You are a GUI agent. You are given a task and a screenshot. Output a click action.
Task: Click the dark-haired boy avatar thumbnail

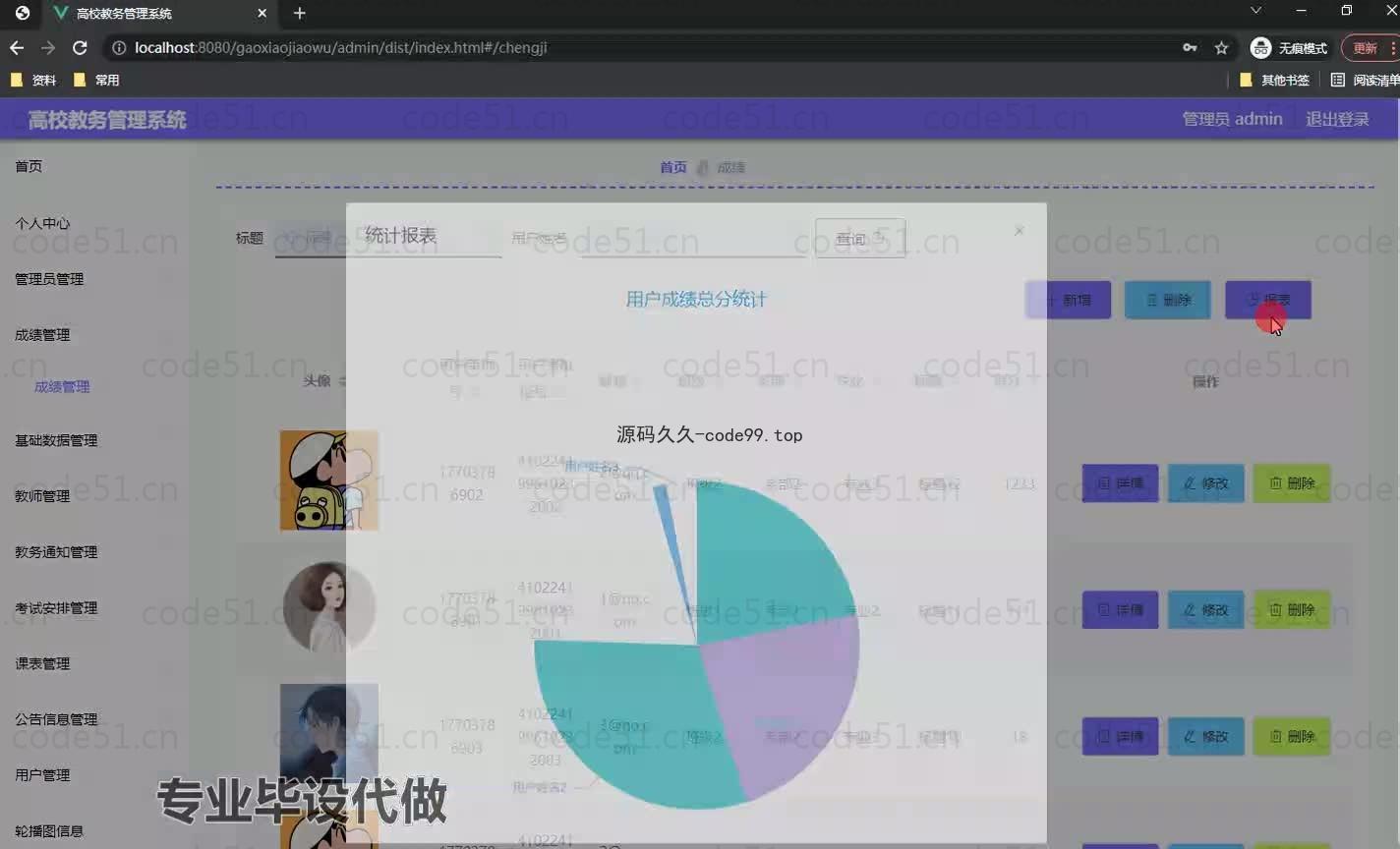click(329, 733)
